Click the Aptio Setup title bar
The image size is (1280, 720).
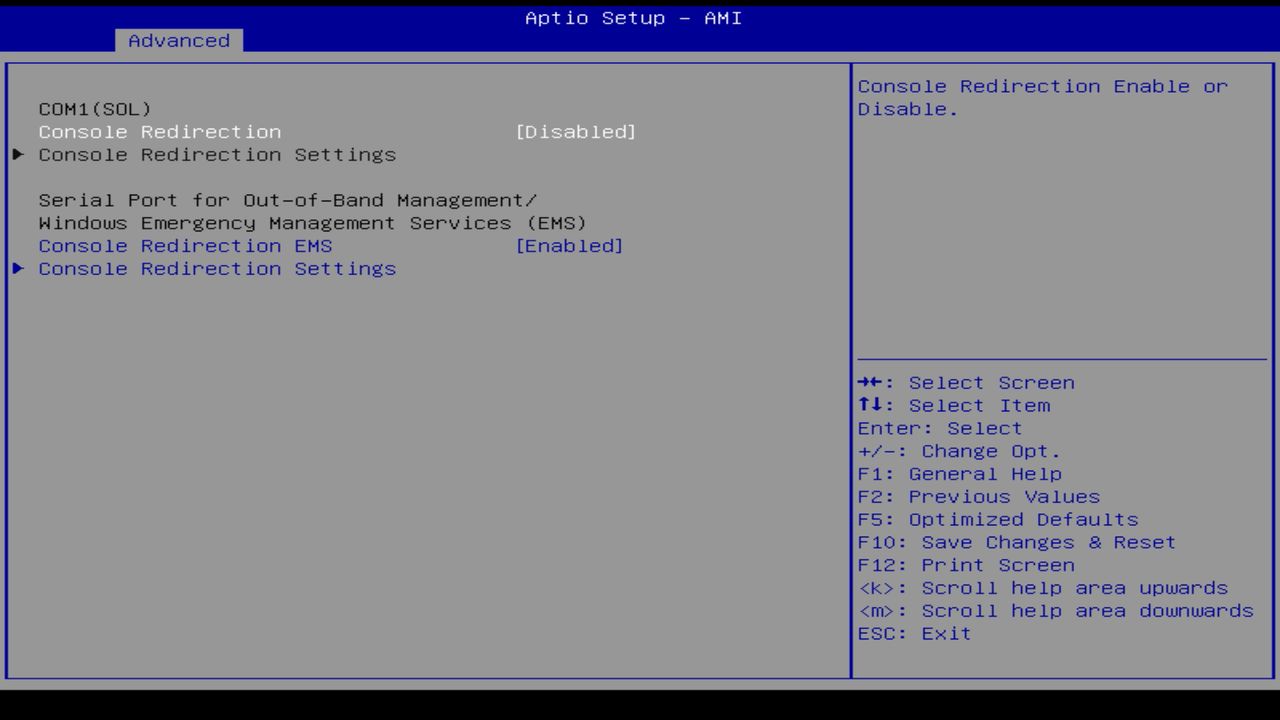click(632, 18)
